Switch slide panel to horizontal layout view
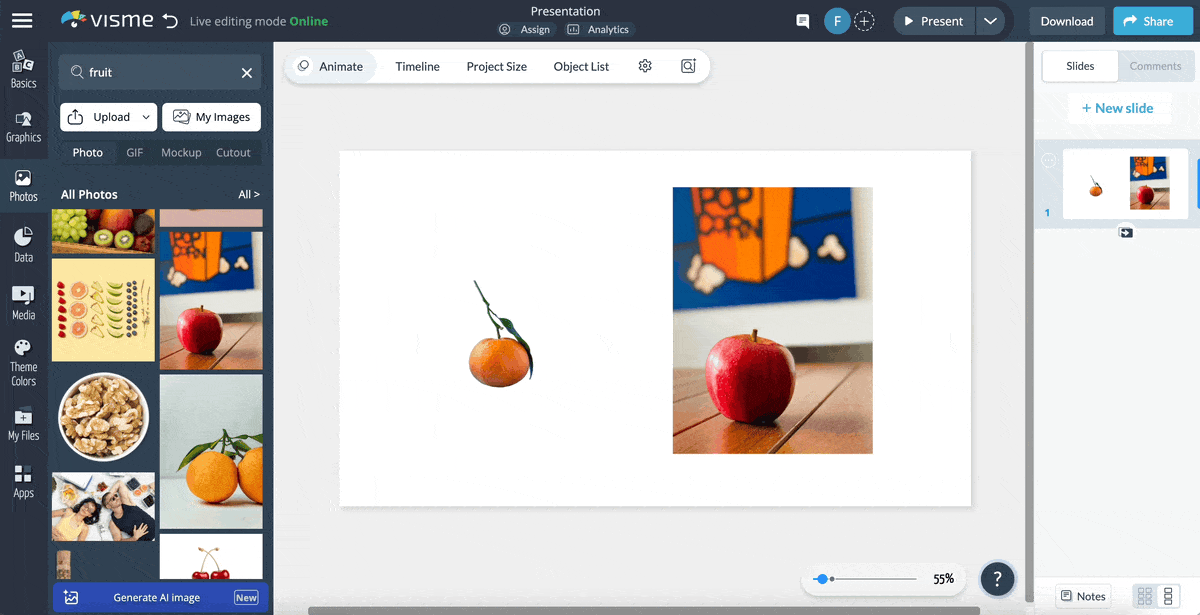The image size is (1200, 615). coord(1146,595)
